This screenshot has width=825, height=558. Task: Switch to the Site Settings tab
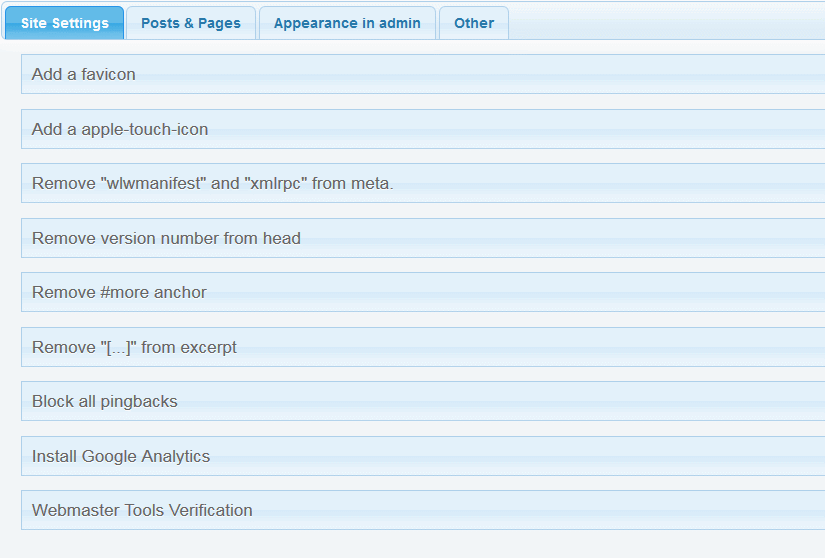(65, 23)
